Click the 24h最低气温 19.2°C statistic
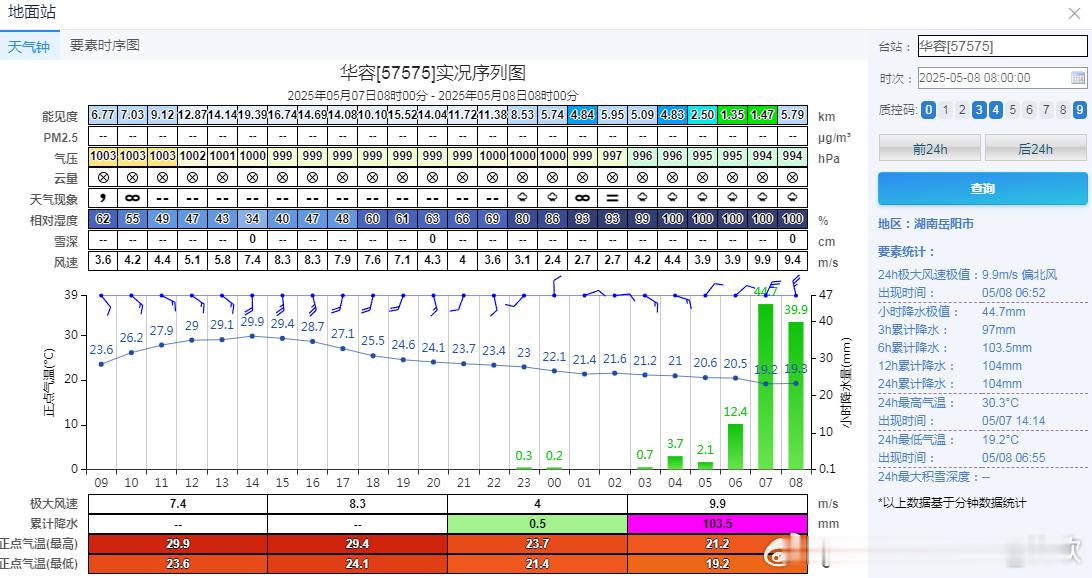This screenshot has height=578, width=1092. [948, 439]
